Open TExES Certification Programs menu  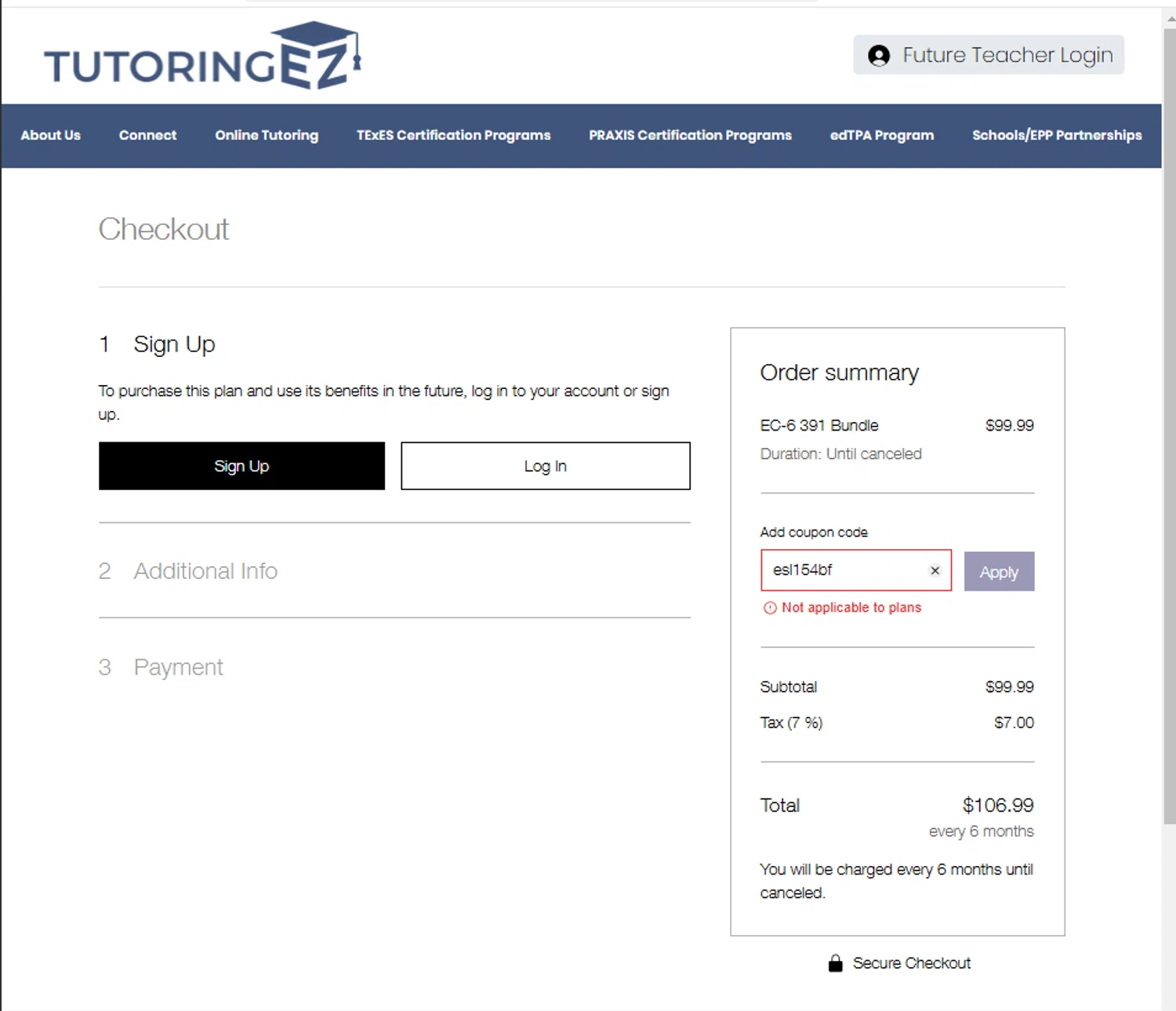[x=453, y=135]
